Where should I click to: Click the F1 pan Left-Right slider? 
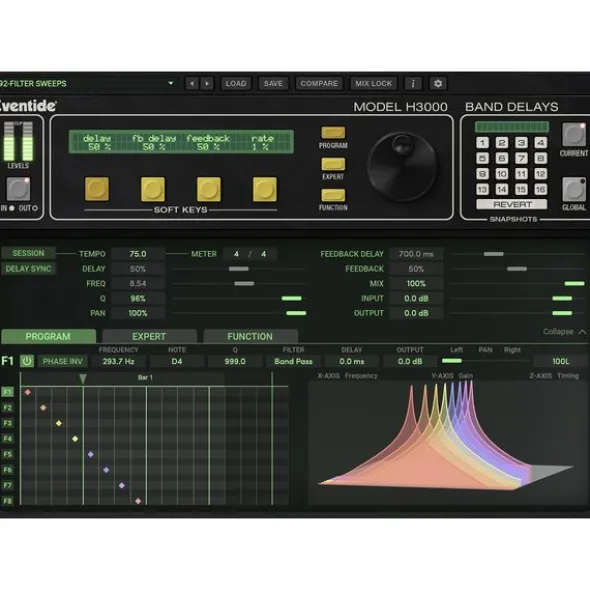pos(486,361)
